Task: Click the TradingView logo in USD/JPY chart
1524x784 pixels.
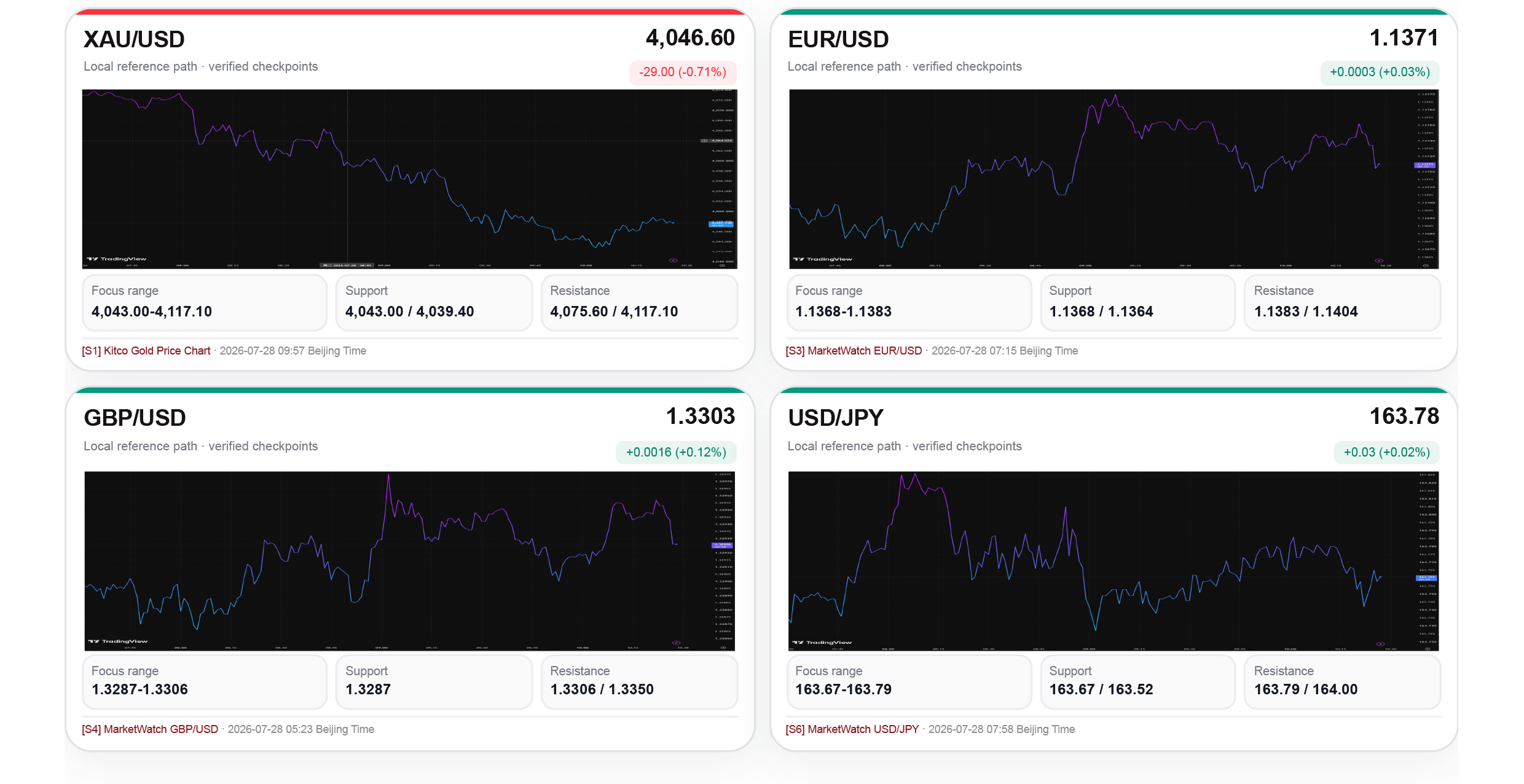Action: point(822,642)
